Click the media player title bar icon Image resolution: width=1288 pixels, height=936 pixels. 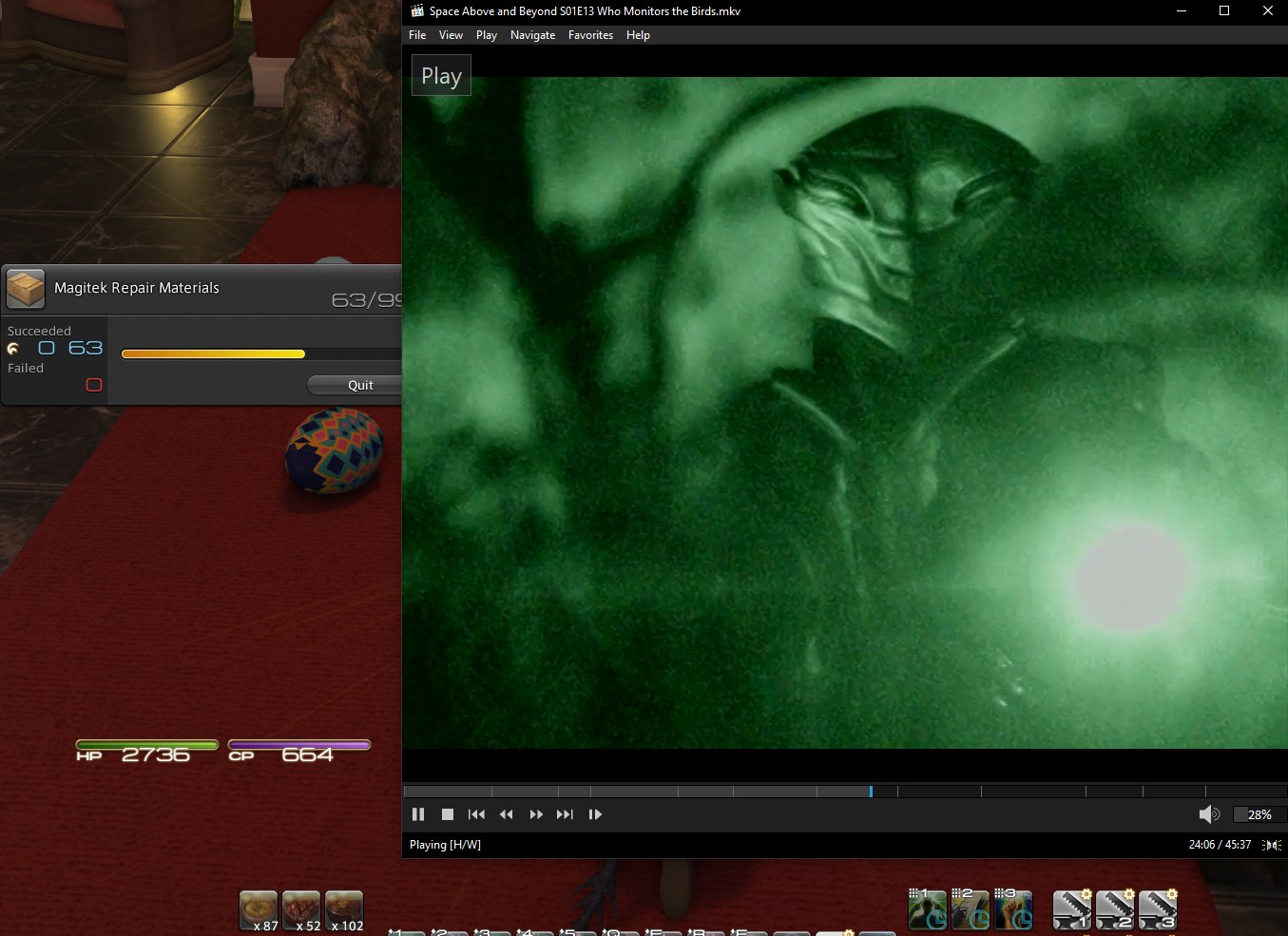pyautogui.click(x=417, y=11)
